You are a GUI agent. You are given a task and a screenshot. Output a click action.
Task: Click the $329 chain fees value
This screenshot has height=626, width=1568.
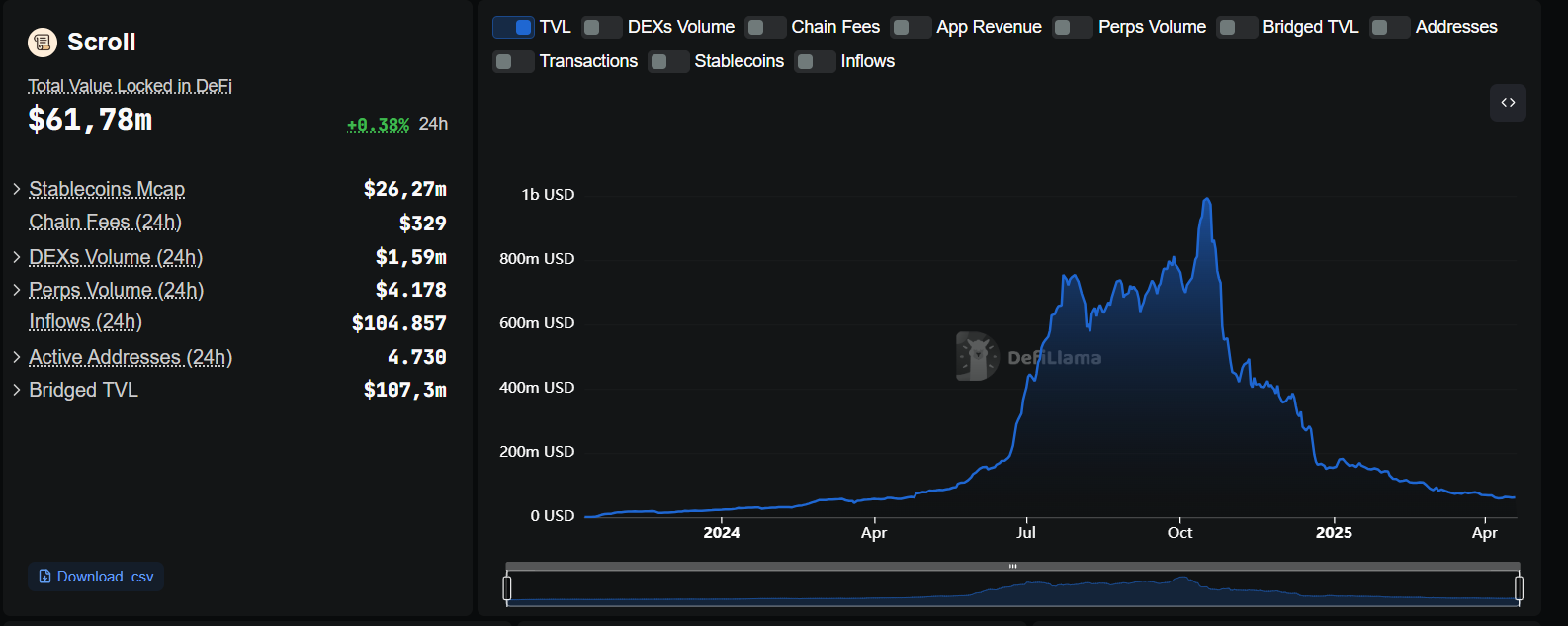[x=423, y=224]
